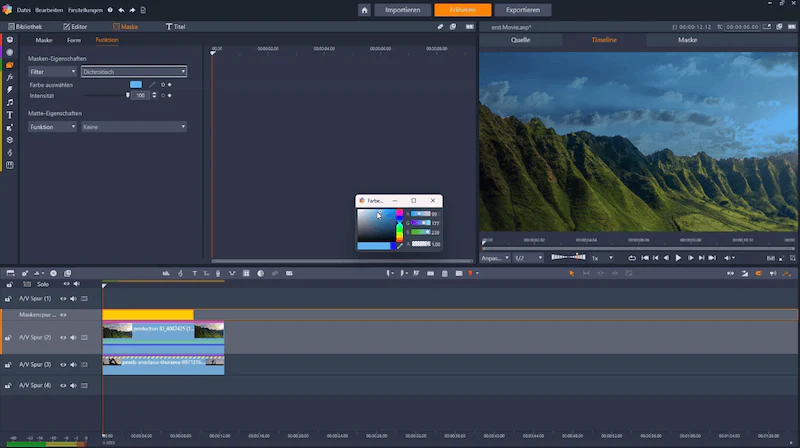Open the multi-camera grid timeline icon

(246, 273)
